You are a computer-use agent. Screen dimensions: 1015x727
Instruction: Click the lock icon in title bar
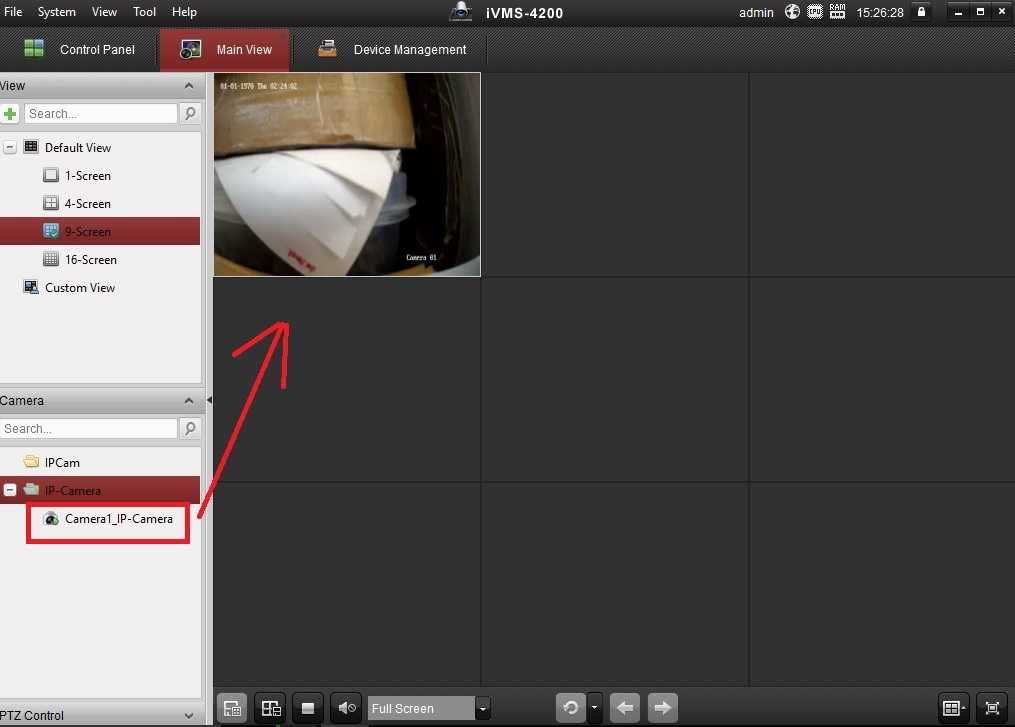coord(920,12)
